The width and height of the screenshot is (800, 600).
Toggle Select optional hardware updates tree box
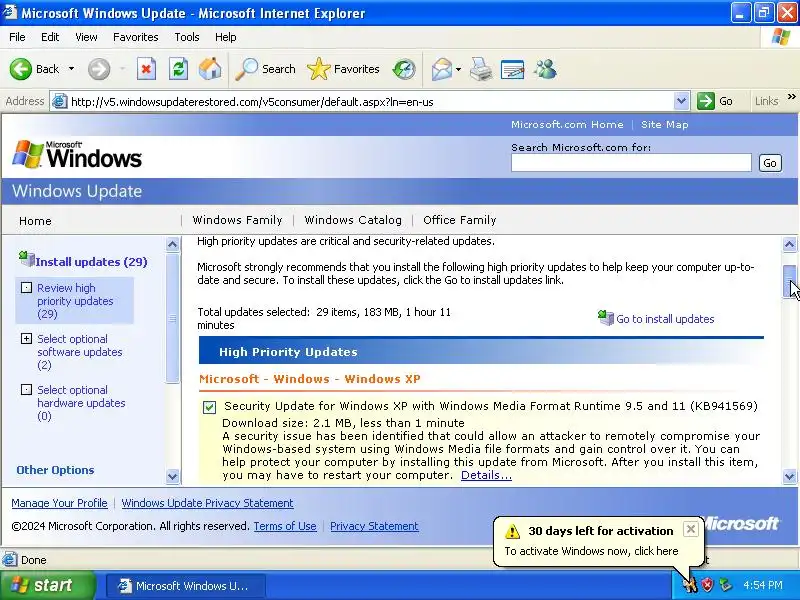click(x=26, y=389)
